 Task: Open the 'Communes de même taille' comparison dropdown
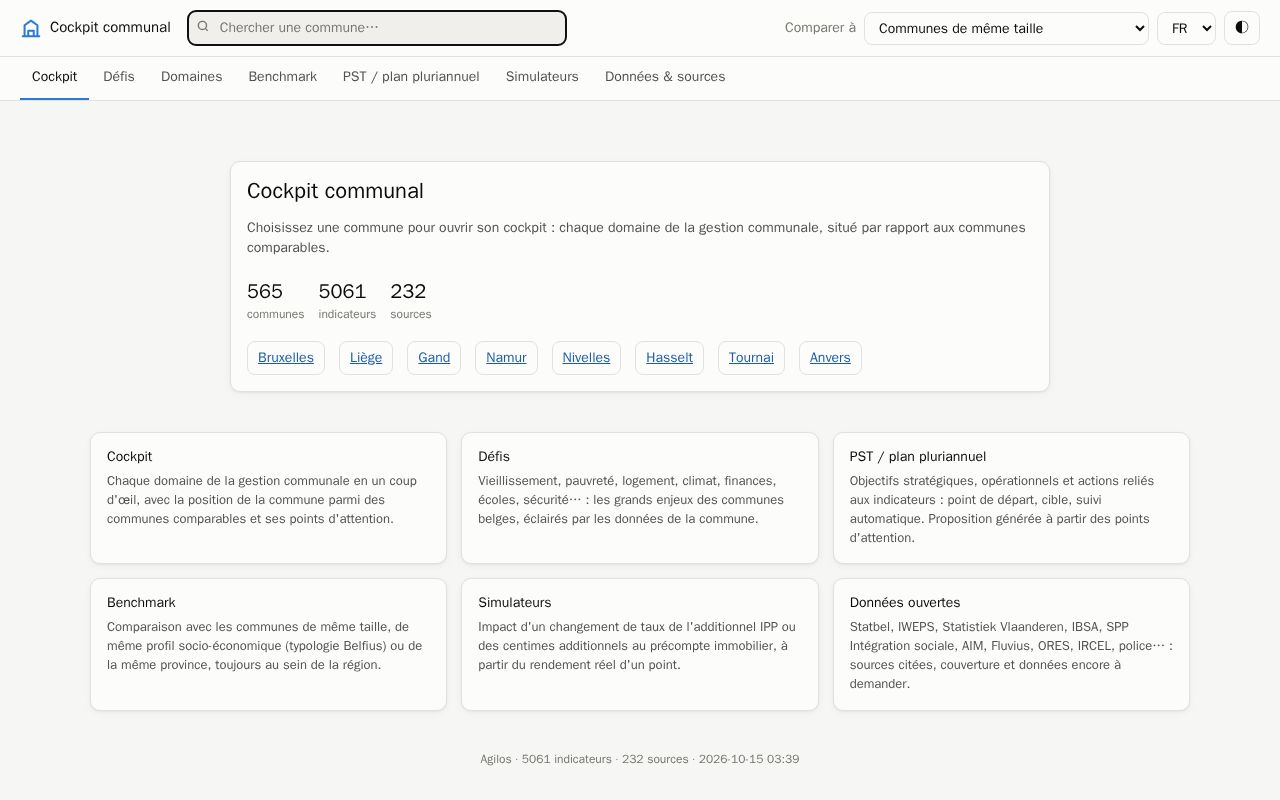pyautogui.click(x=1006, y=28)
